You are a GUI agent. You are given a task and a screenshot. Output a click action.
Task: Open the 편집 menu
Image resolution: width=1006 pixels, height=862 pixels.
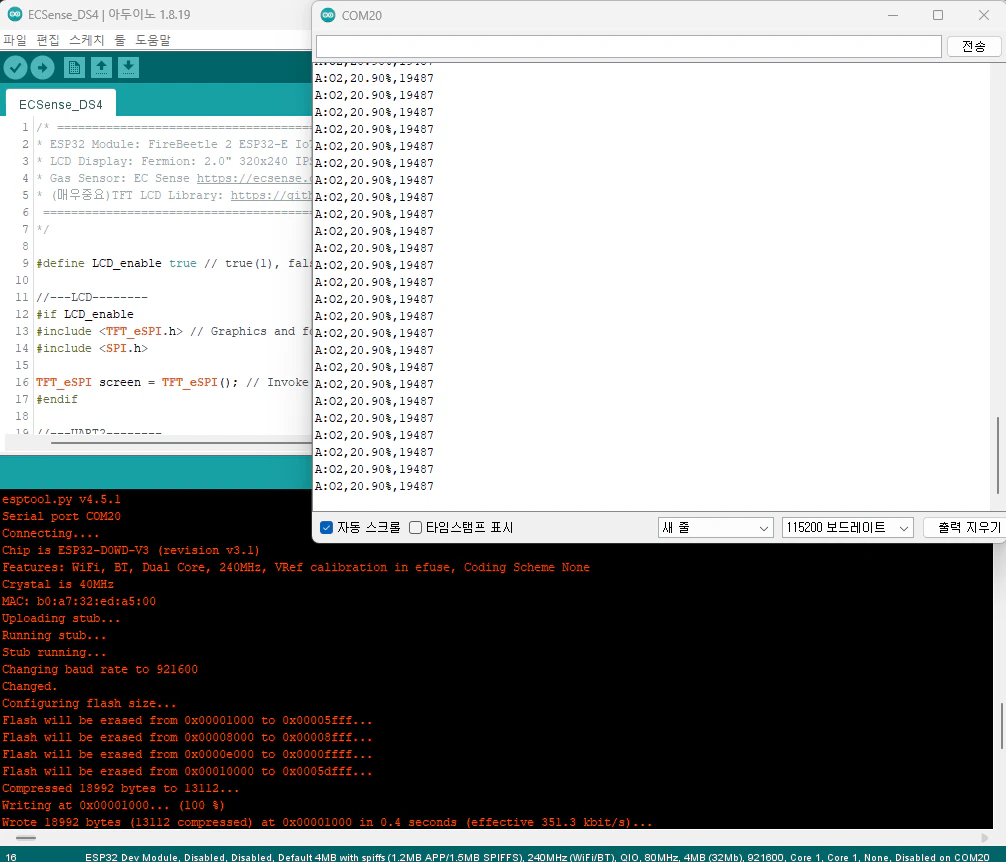pyautogui.click(x=48, y=40)
